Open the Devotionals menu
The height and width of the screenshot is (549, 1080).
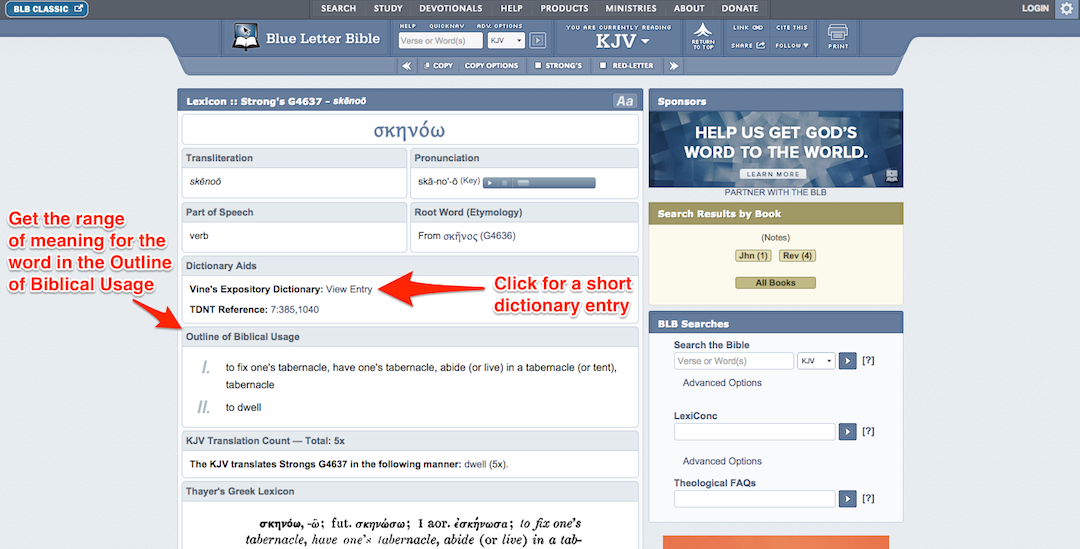coord(450,8)
